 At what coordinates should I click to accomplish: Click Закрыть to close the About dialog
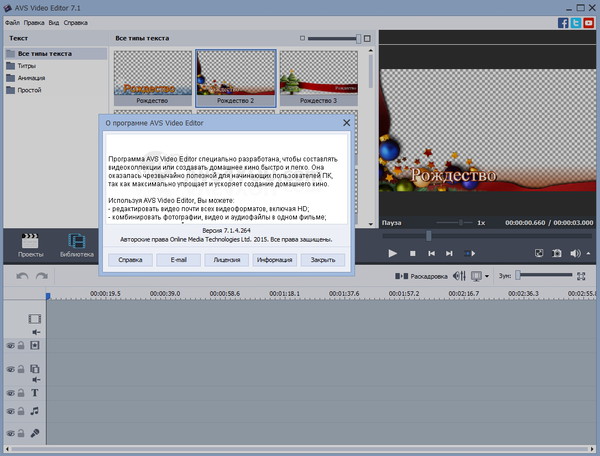[323, 259]
